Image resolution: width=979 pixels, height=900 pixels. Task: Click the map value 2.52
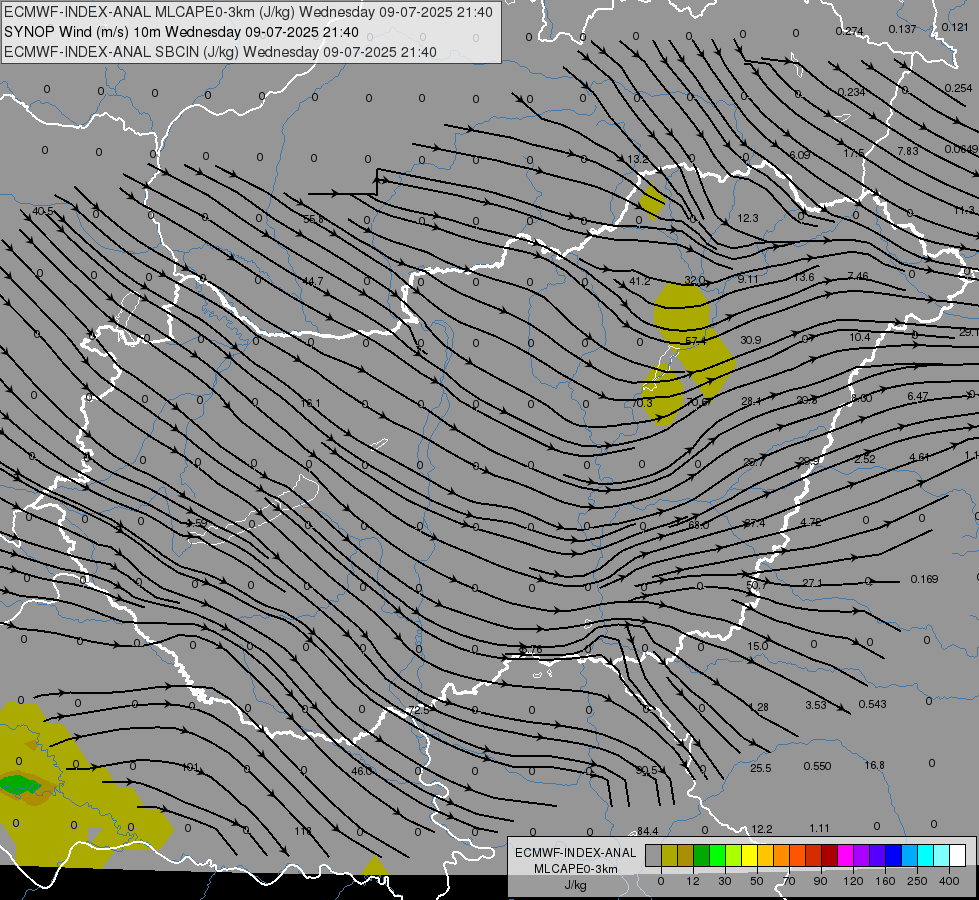[x=865, y=458]
